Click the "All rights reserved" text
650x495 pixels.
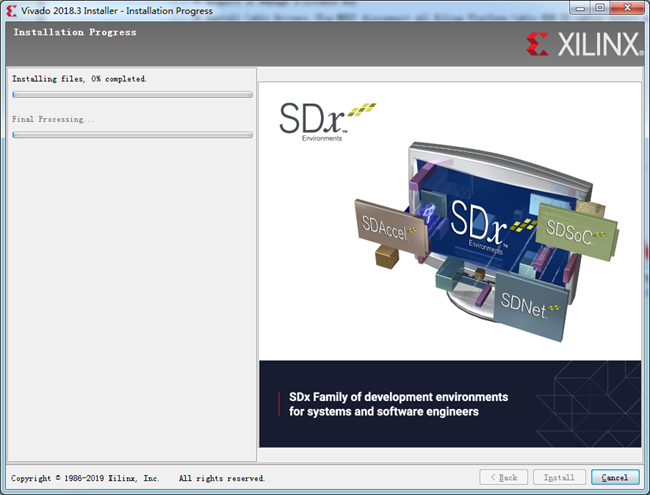[222, 478]
